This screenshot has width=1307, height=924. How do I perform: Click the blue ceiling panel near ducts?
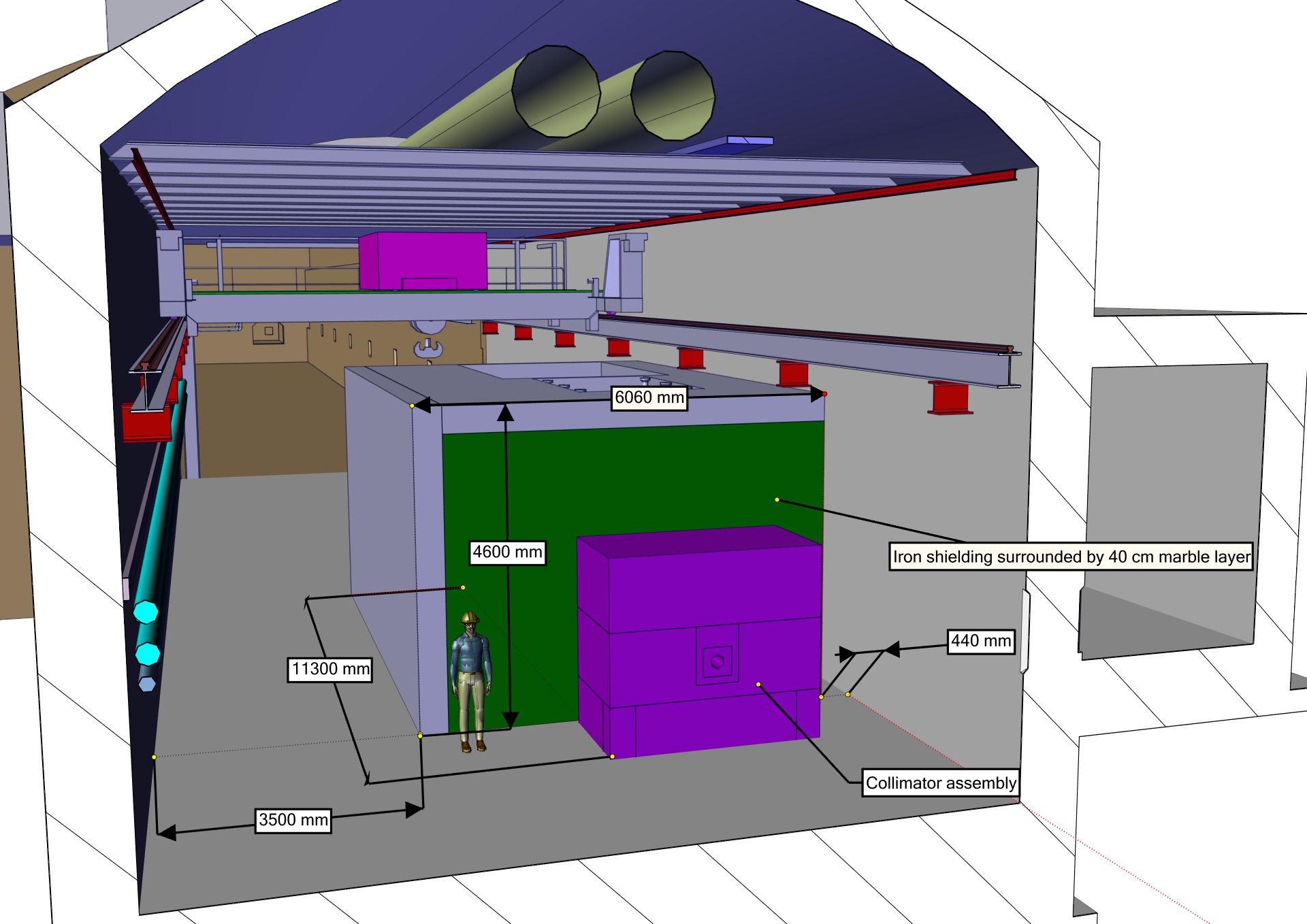click(749, 141)
